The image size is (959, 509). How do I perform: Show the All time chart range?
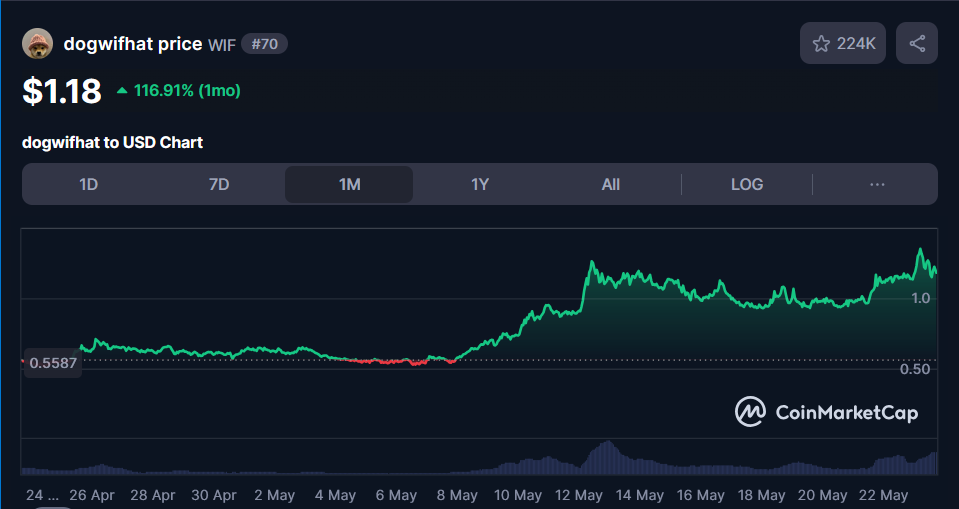[x=610, y=184]
